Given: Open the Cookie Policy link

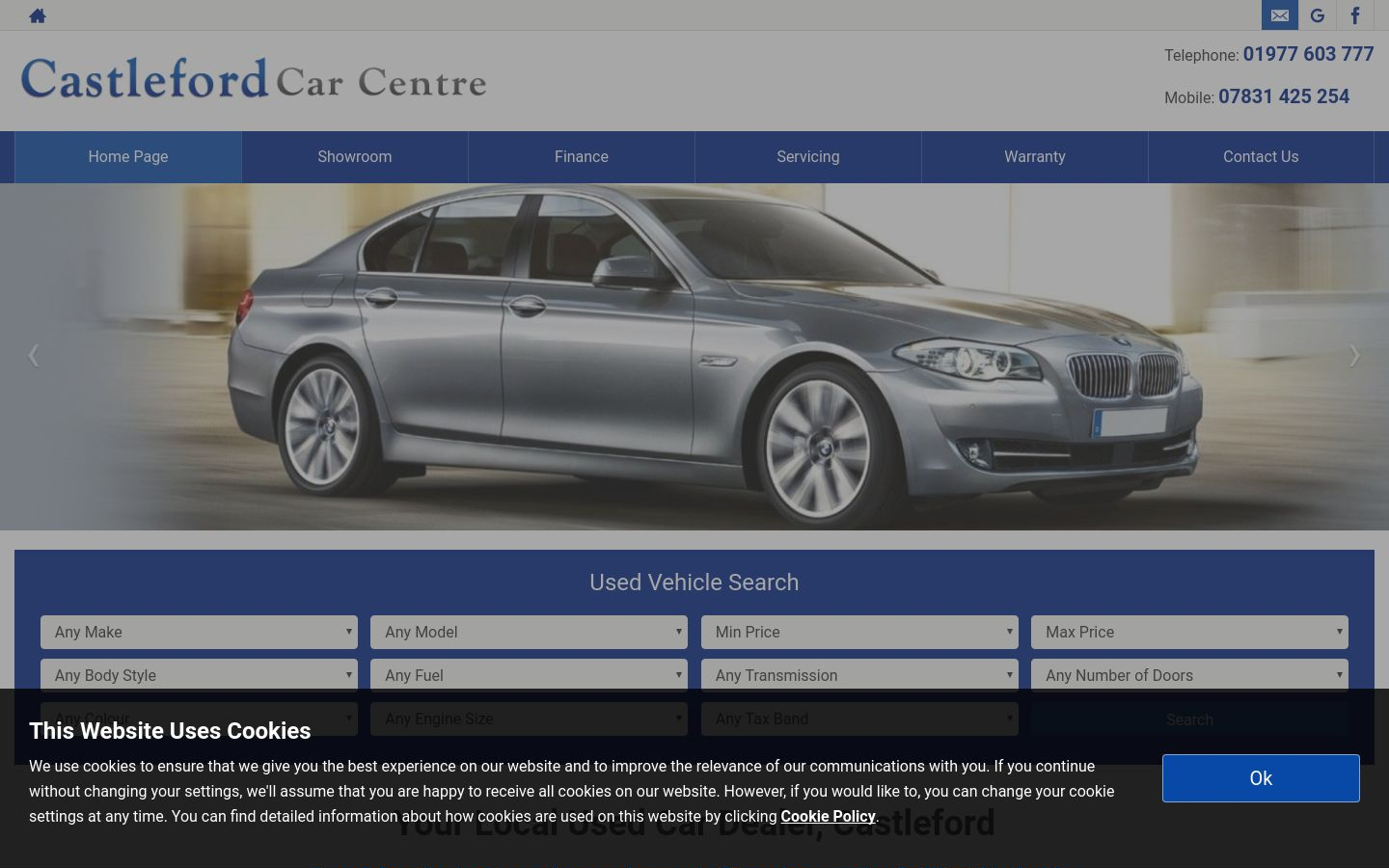Looking at the screenshot, I should click(828, 816).
